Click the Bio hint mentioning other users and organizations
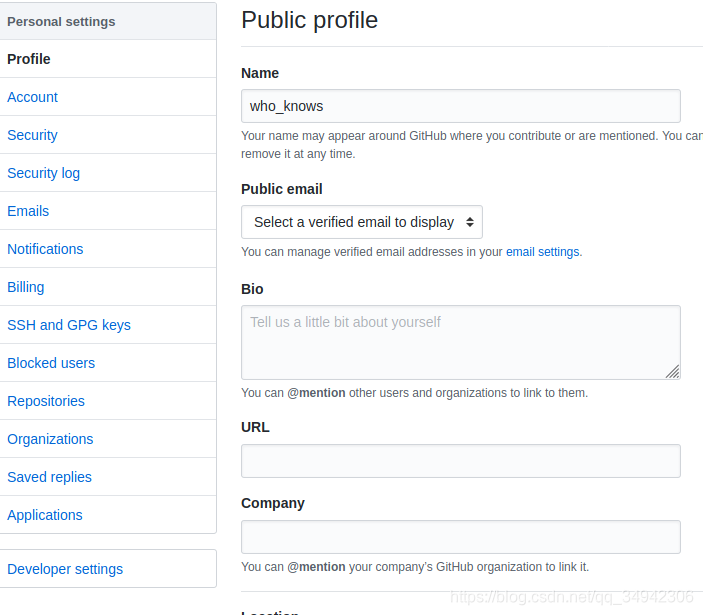The height and width of the screenshot is (615, 703). pyautogui.click(x=414, y=393)
